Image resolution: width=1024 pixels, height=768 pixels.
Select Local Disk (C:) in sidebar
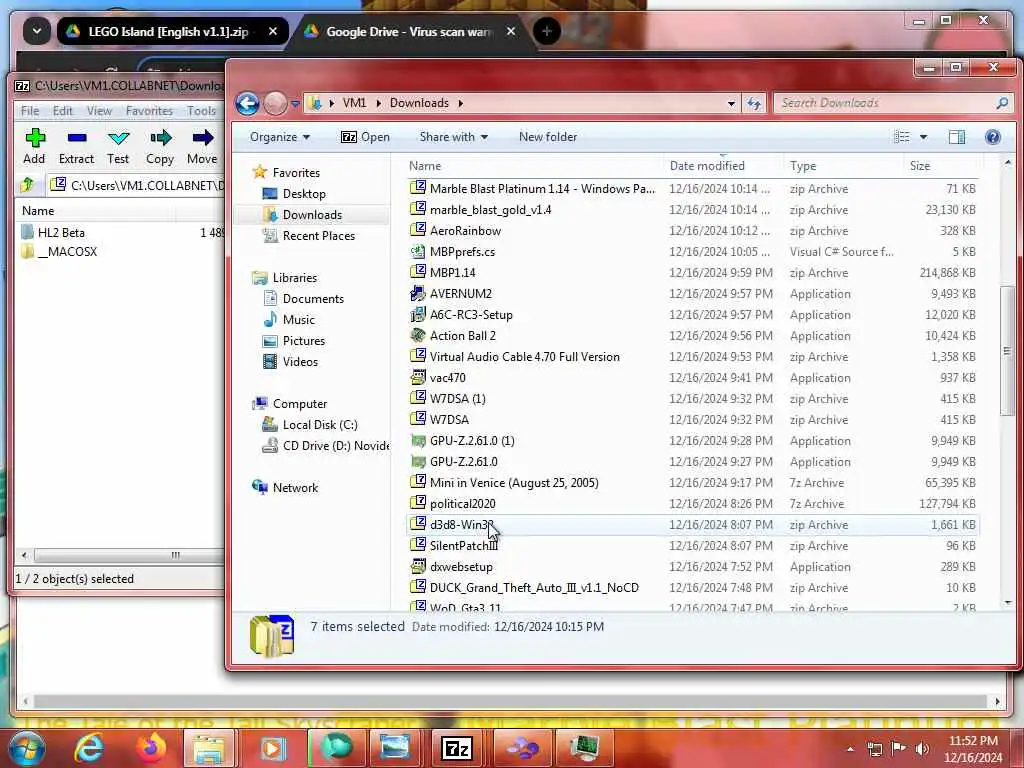point(320,424)
